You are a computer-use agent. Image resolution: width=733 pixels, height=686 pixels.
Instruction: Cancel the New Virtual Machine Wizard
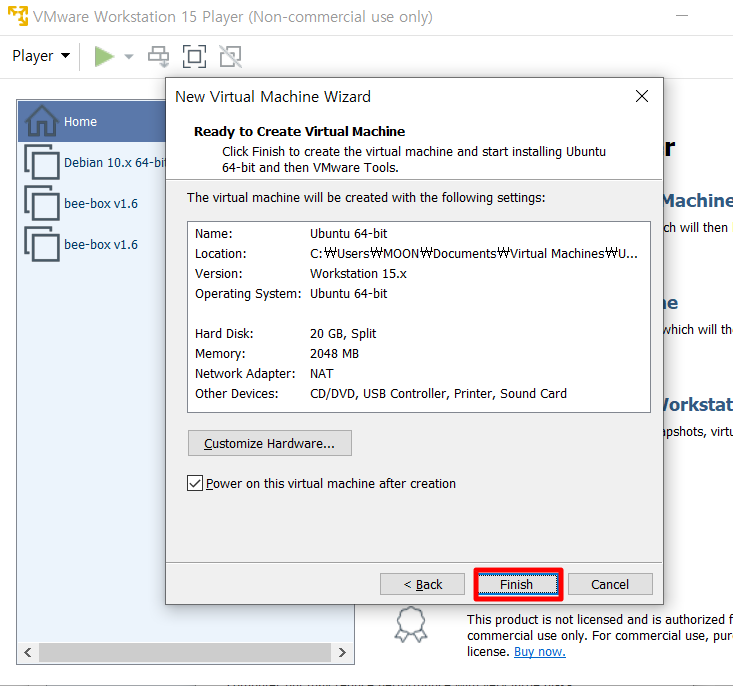610,585
